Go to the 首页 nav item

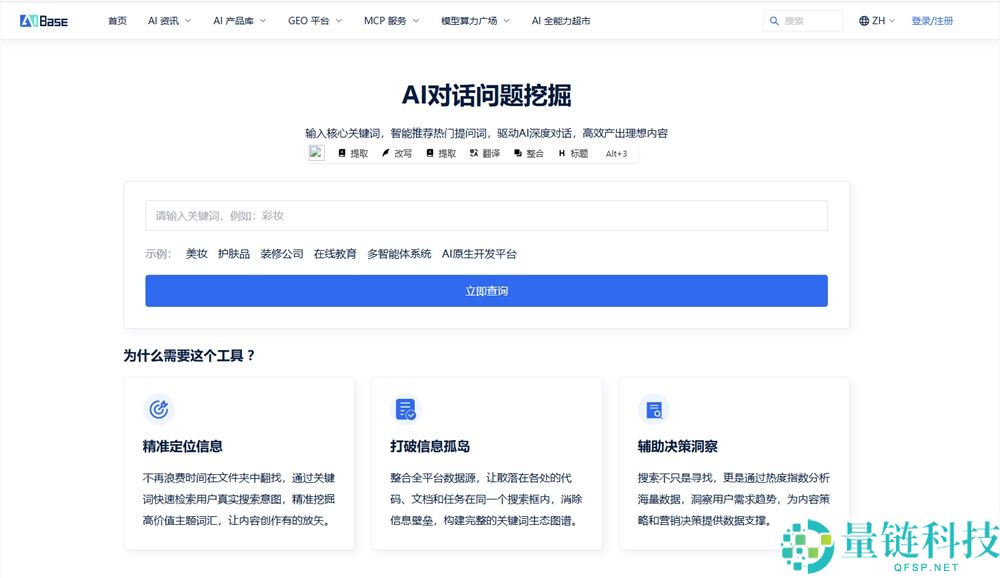coord(117,21)
